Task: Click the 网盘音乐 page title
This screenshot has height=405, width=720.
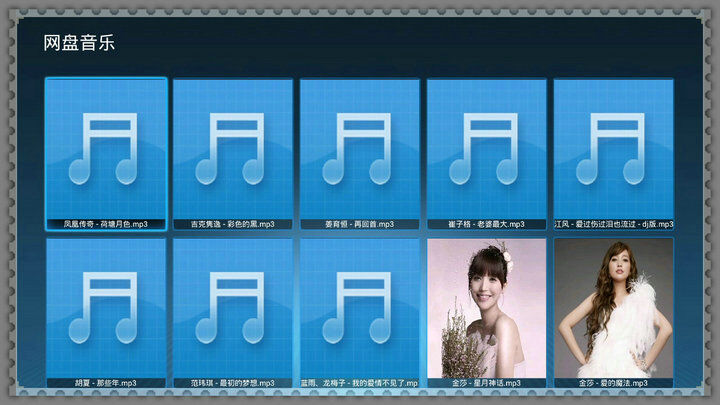Action: click(x=79, y=43)
